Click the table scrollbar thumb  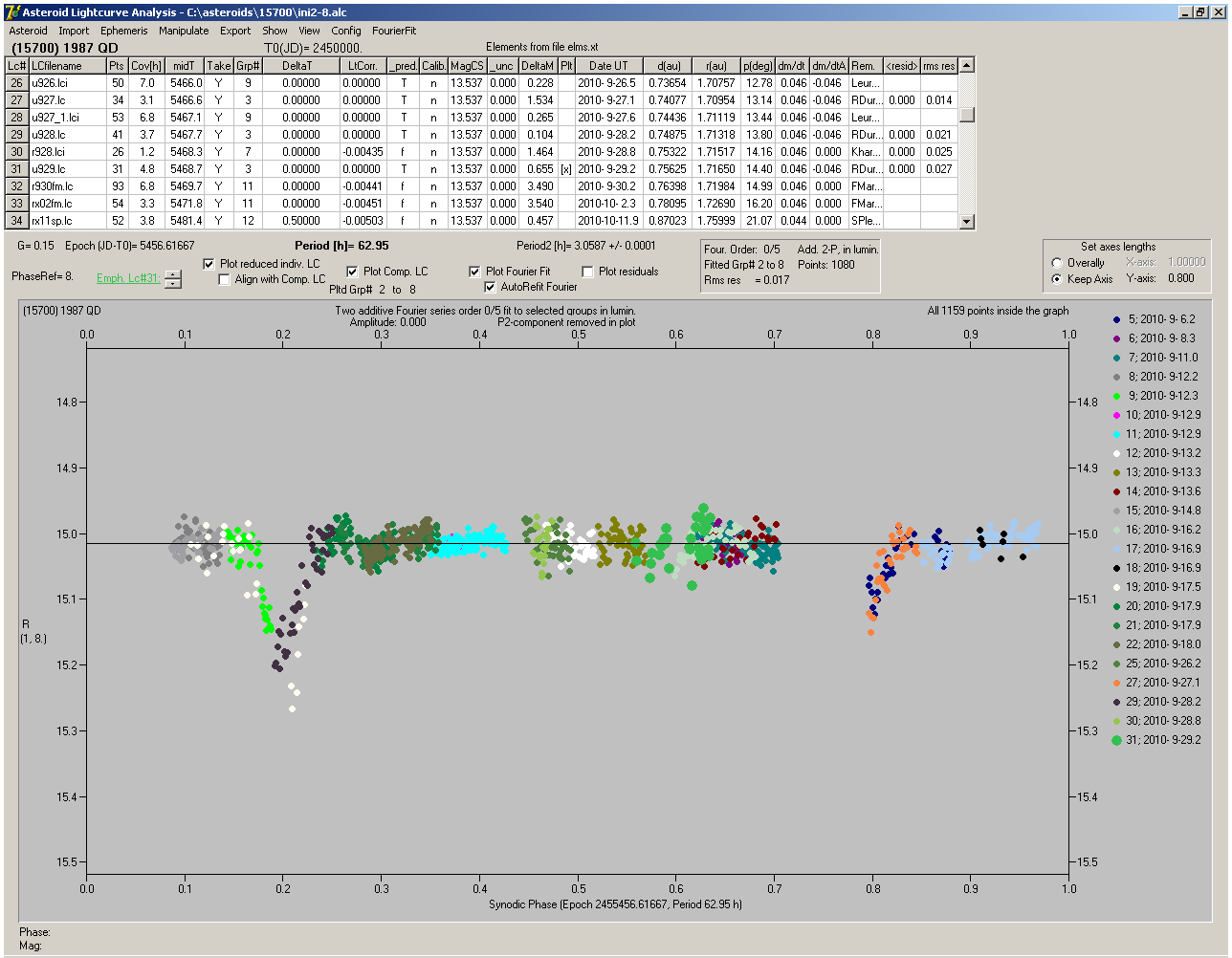(x=967, y=115)
